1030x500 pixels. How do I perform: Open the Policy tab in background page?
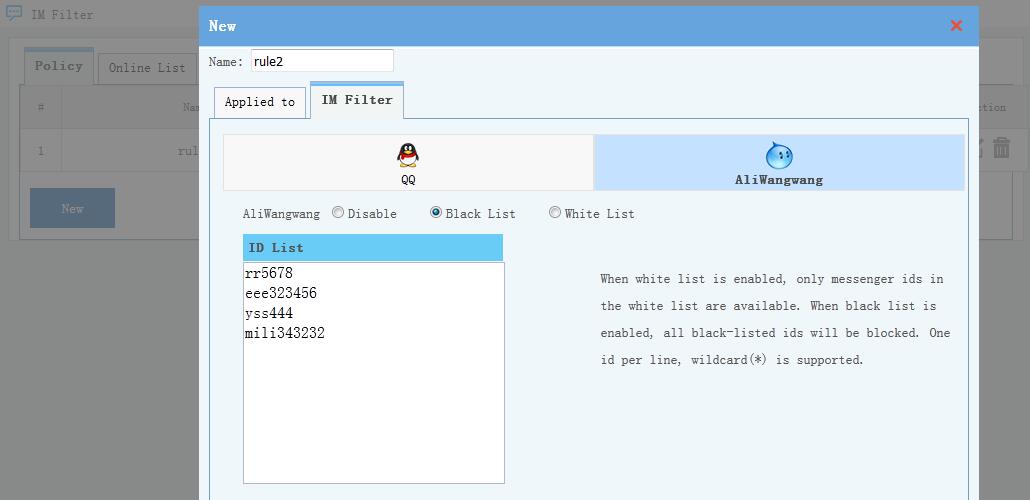59,66
